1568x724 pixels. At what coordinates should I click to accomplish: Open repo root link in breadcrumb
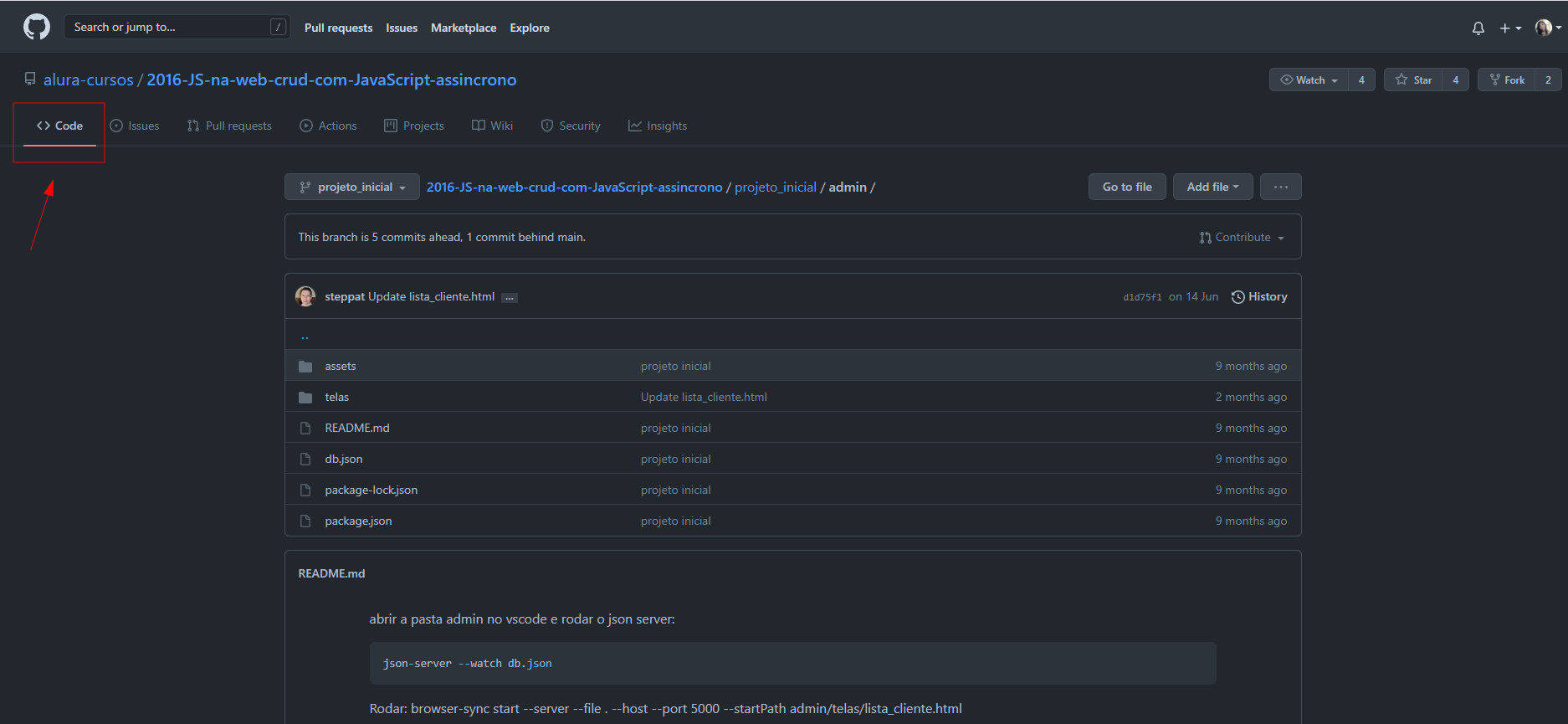point(574,187)
